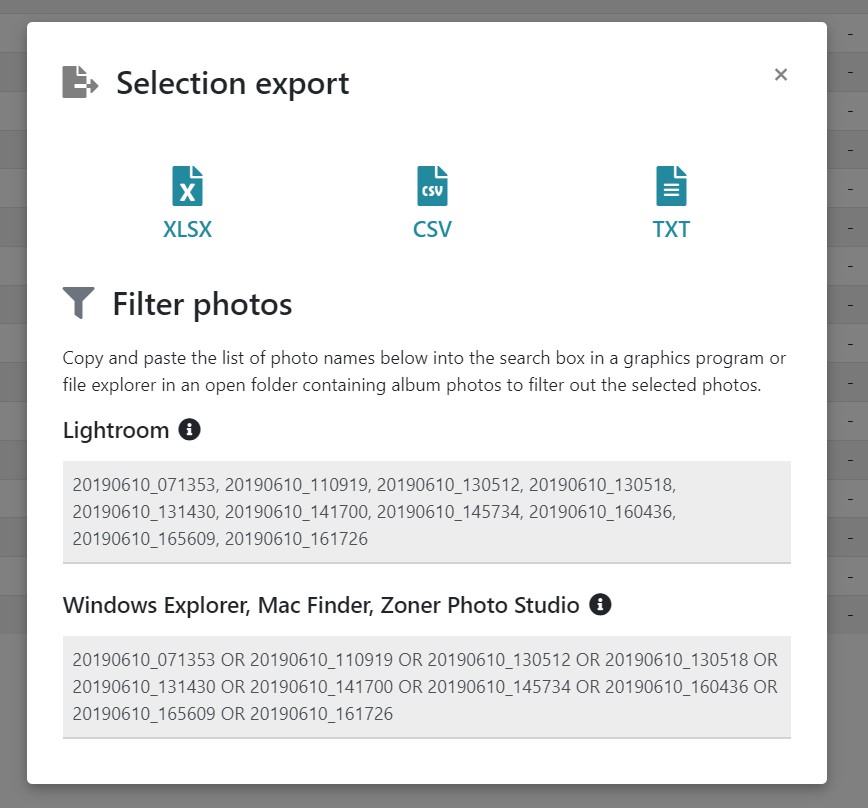Close the Selection export dialog
868x808 pixels.
(x=781, y=74)
